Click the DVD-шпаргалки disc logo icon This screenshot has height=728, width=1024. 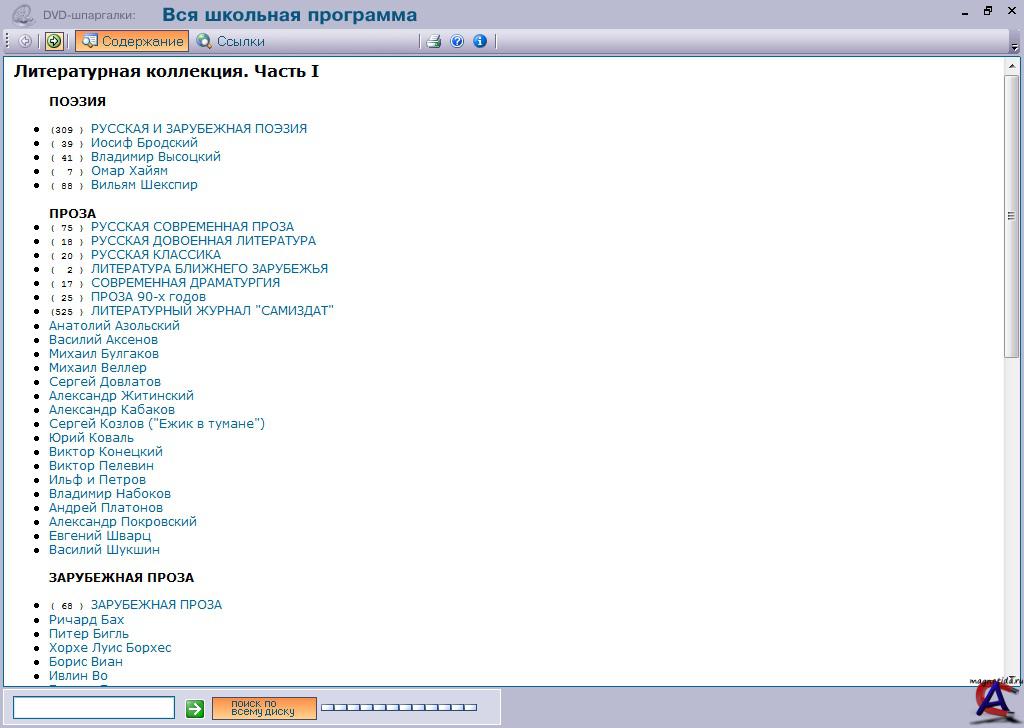(x=23, y=15)
